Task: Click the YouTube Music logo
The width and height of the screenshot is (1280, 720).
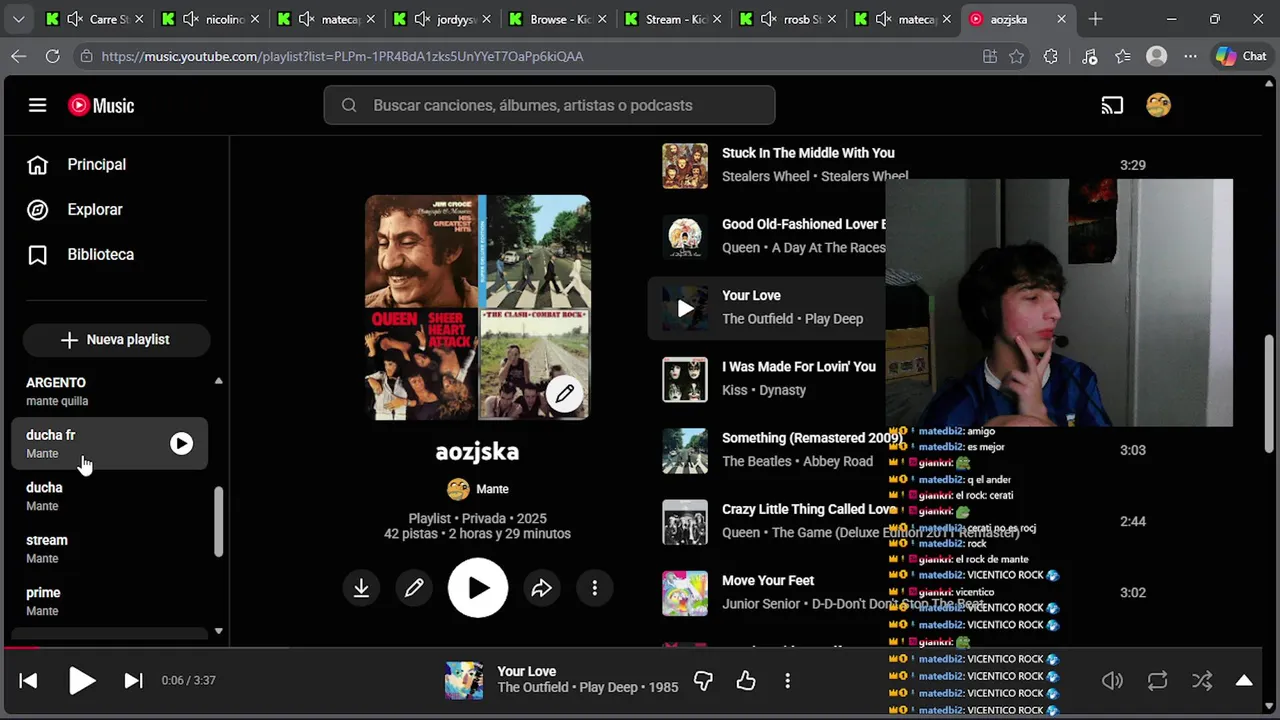Action: 101,105
